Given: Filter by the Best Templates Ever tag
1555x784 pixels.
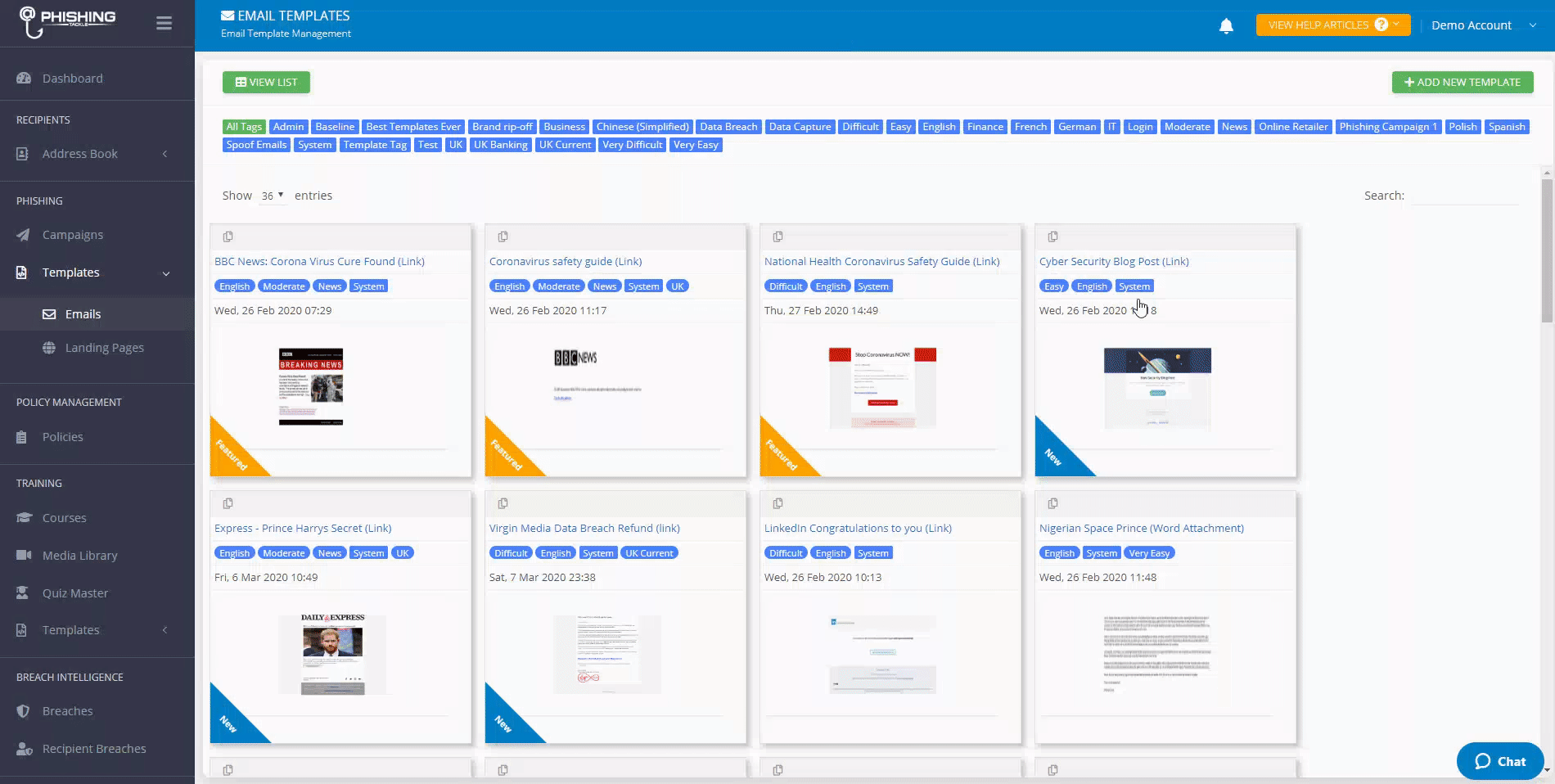Looking at the screenshot, I should [x=413, y=127].
